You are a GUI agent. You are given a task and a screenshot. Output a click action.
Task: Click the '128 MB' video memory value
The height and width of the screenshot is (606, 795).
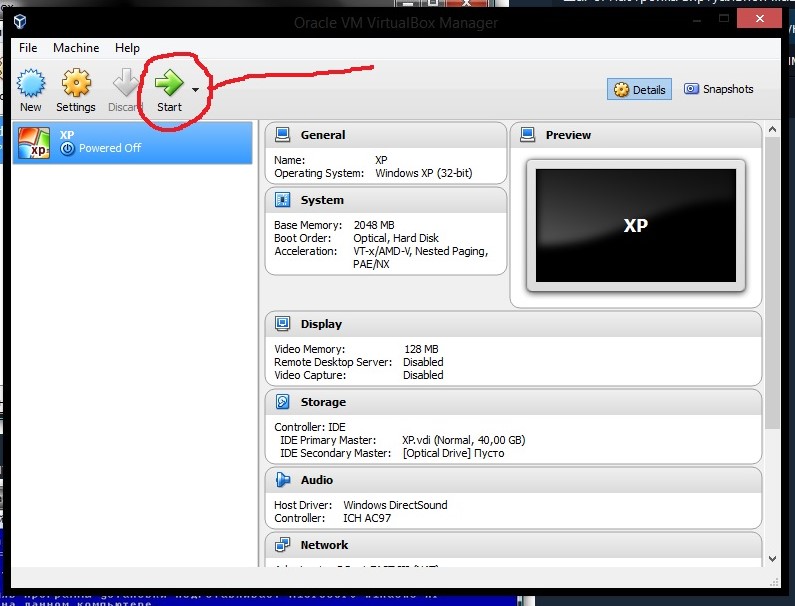421,349
